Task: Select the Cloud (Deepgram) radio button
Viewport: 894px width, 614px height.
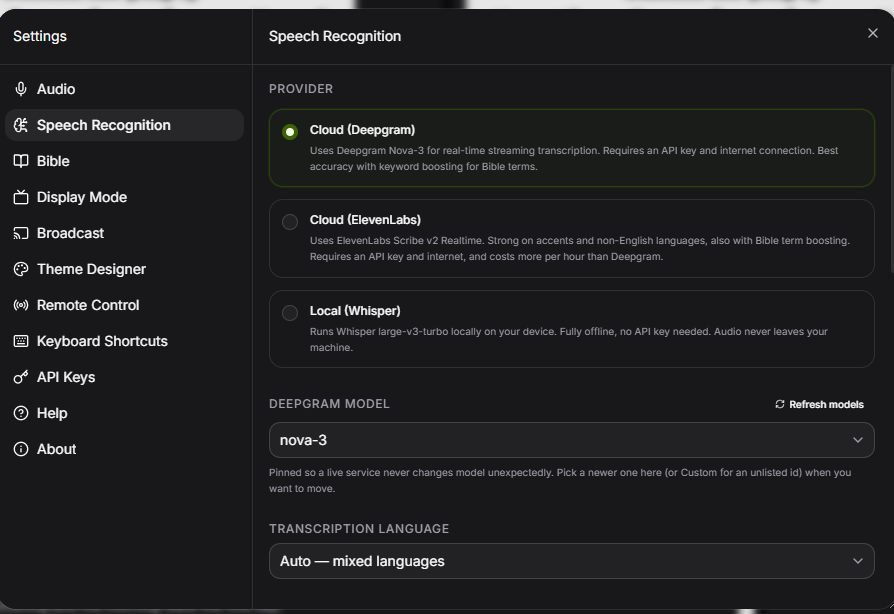Action: (x=290, y=132)
